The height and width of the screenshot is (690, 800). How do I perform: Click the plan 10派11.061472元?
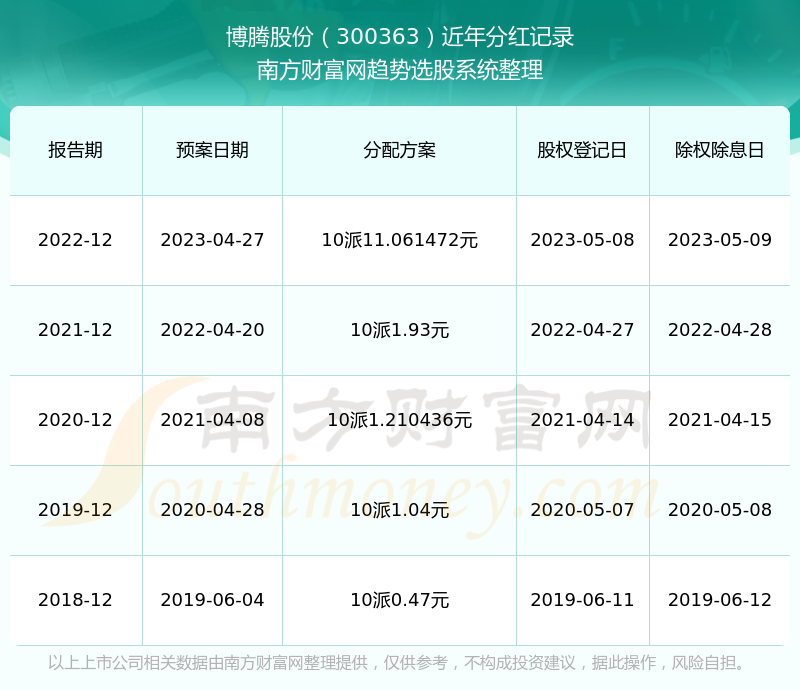(x=399, y=240)
